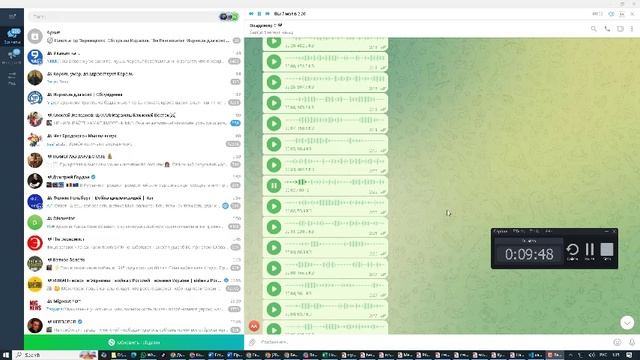Viewport: 640px width, 360px height.
Task: Show hidden system tray icons
Action: [x=571, y=355]
